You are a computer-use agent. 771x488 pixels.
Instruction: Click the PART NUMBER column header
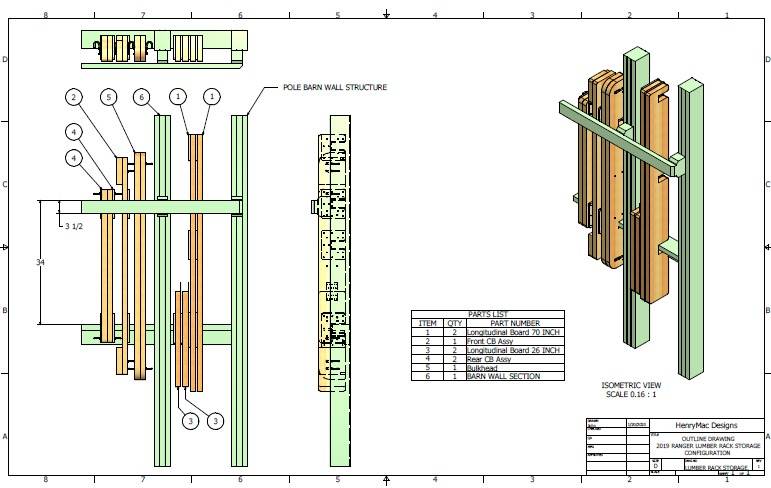(515, 323)
